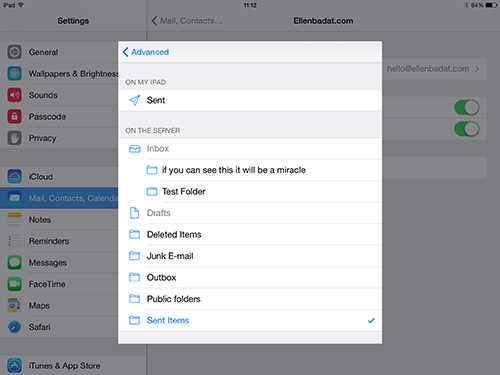Open Safari compass icon
This screenshot has width=500, height=375.
(14, 327)
